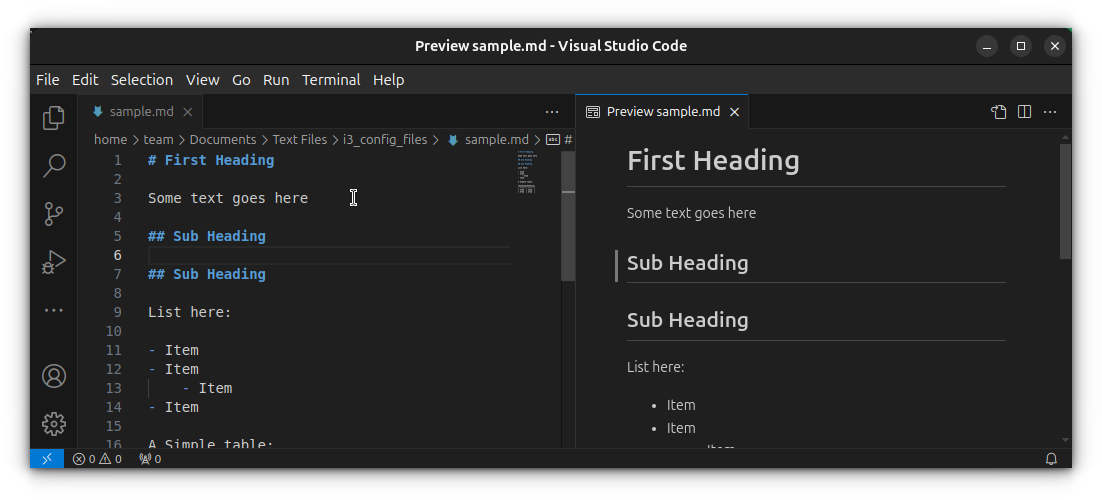Open Run and Debug view
Screen dimensions: 1102x500
pyautogui.click(x=54, y=262)
